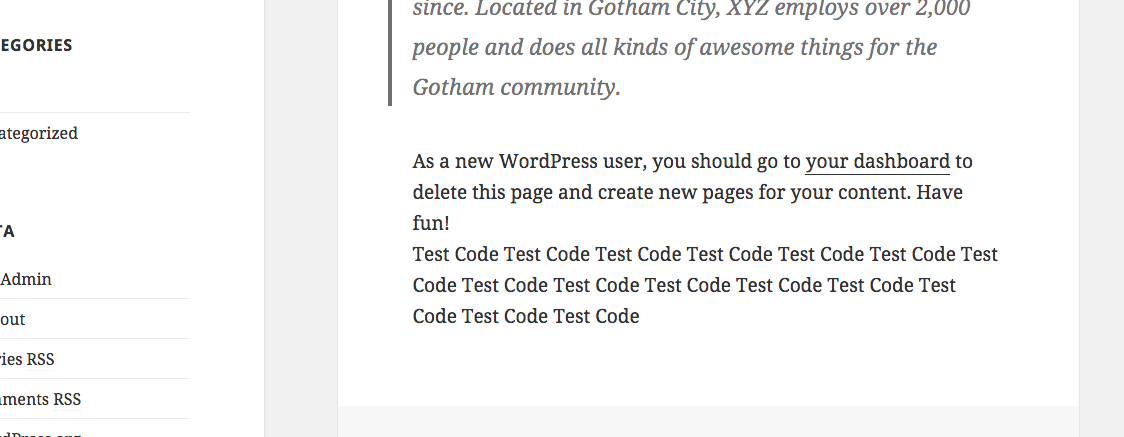
Task: Open the "your dashboard" link
Action: click(x=877, y=161)
